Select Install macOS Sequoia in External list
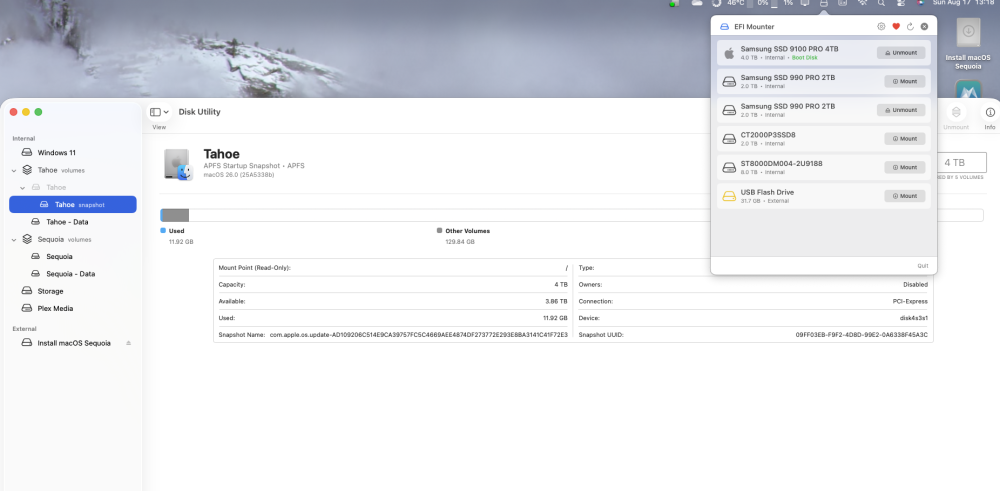The width and height of the screenshot is (1000, 491). tap(73, 343)
